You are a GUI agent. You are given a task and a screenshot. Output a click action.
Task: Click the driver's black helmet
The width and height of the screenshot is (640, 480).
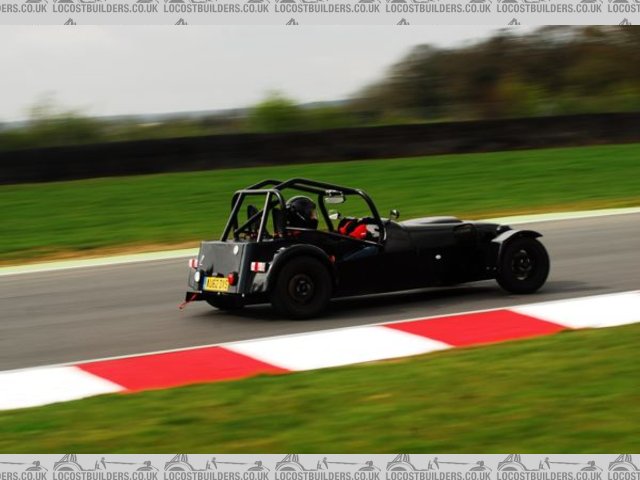tap(300, 210)
